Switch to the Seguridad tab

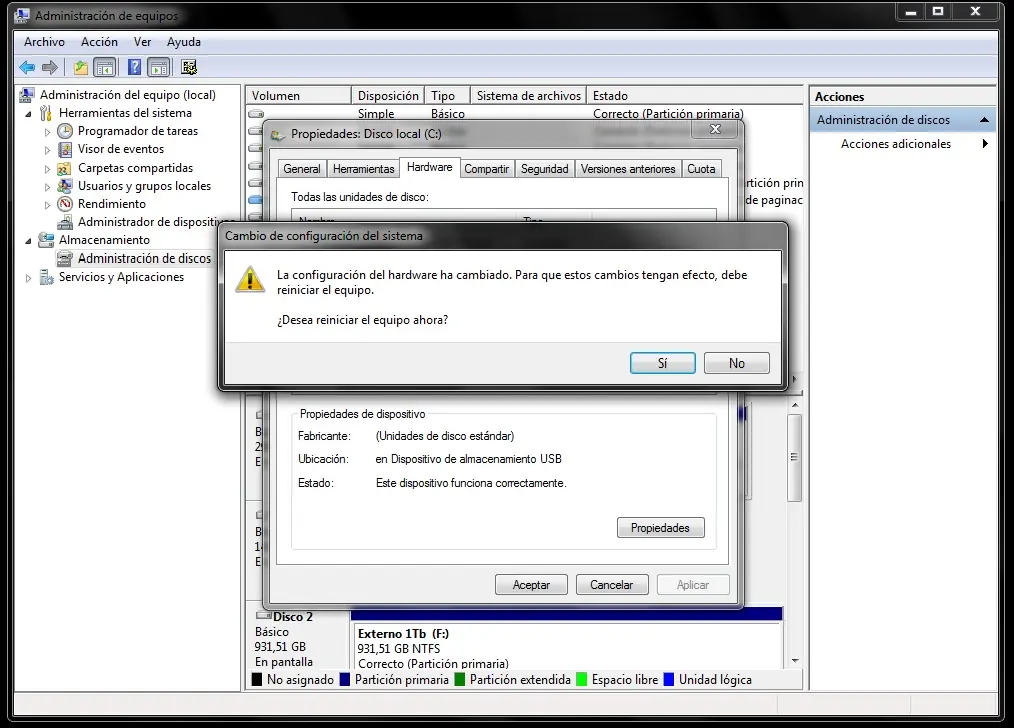[545, 169]
